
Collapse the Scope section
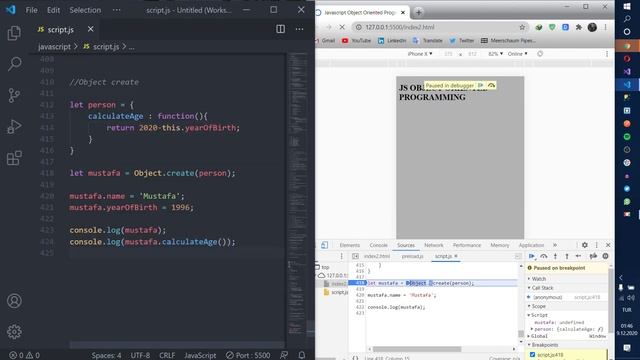[537, 306]
